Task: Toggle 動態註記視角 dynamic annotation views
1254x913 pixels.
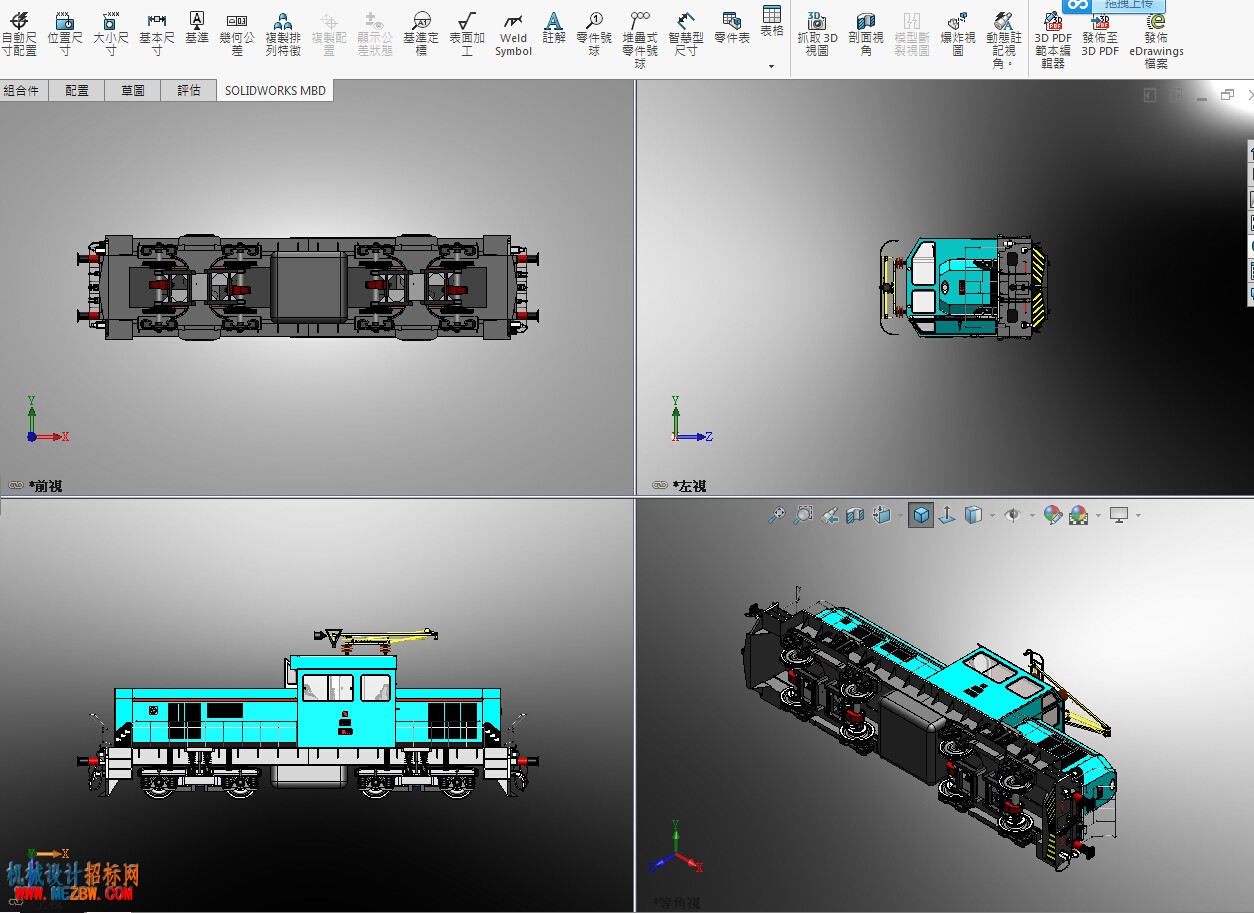Action: click(1004, 39)
